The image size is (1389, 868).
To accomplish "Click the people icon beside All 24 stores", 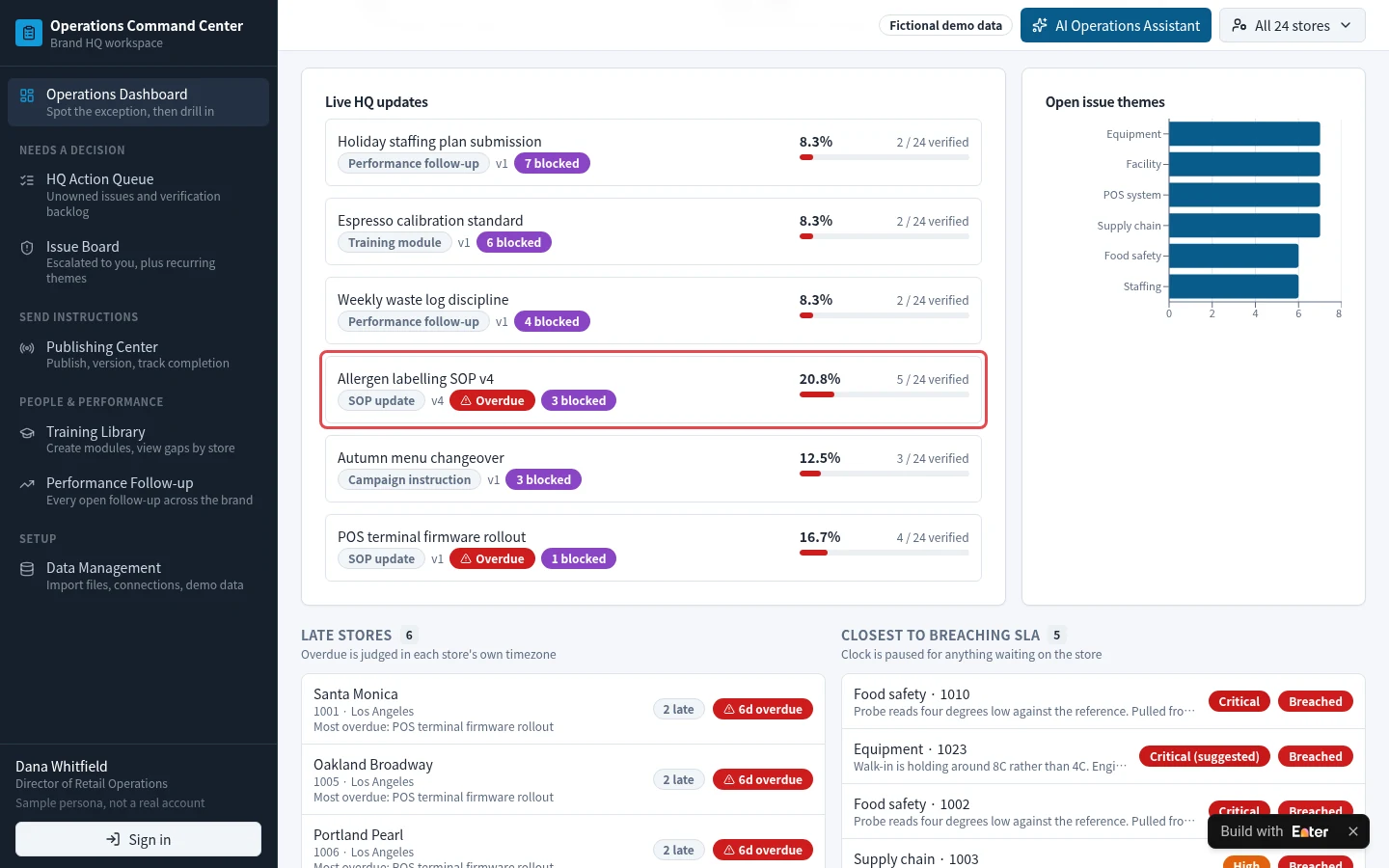I will click(x=1239, y=26).
